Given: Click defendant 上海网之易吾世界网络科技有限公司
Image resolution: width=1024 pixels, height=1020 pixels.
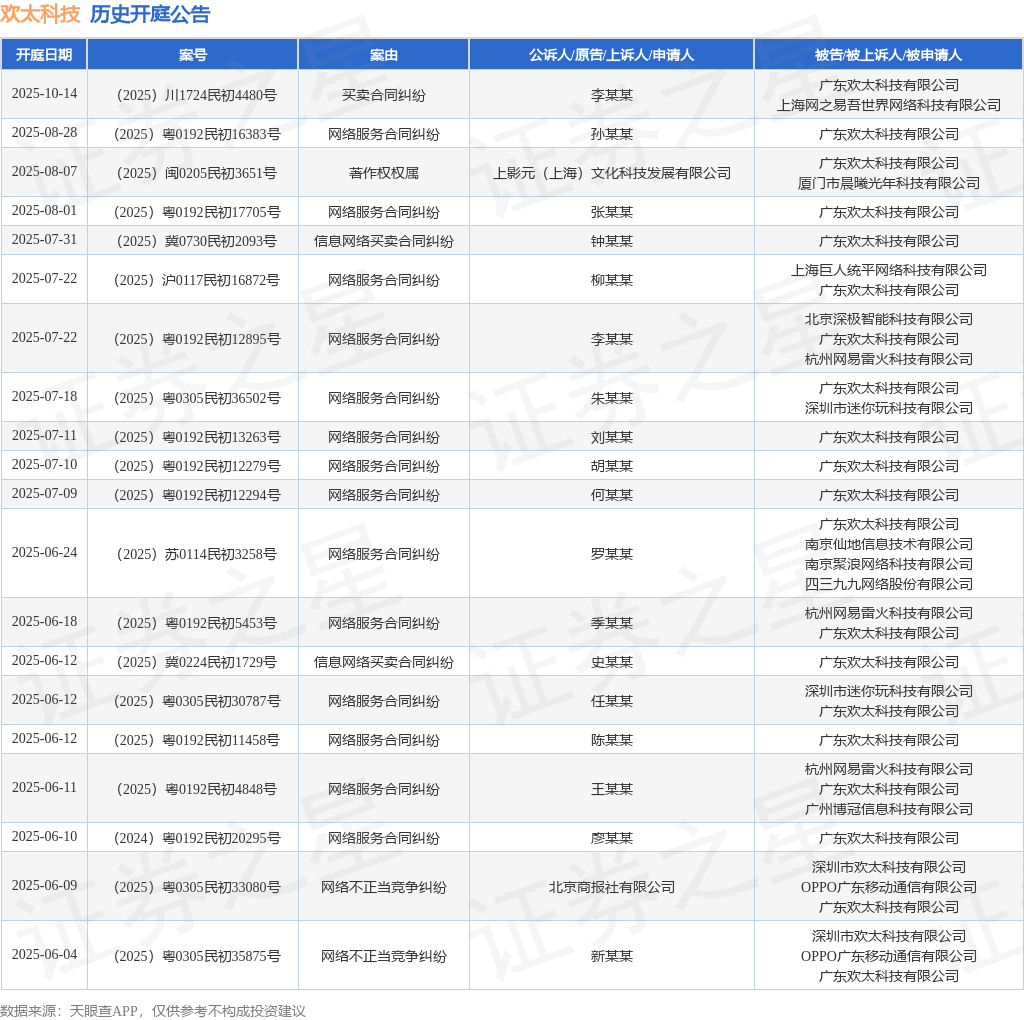Looking at the screenshot, I should click(888, 105).
